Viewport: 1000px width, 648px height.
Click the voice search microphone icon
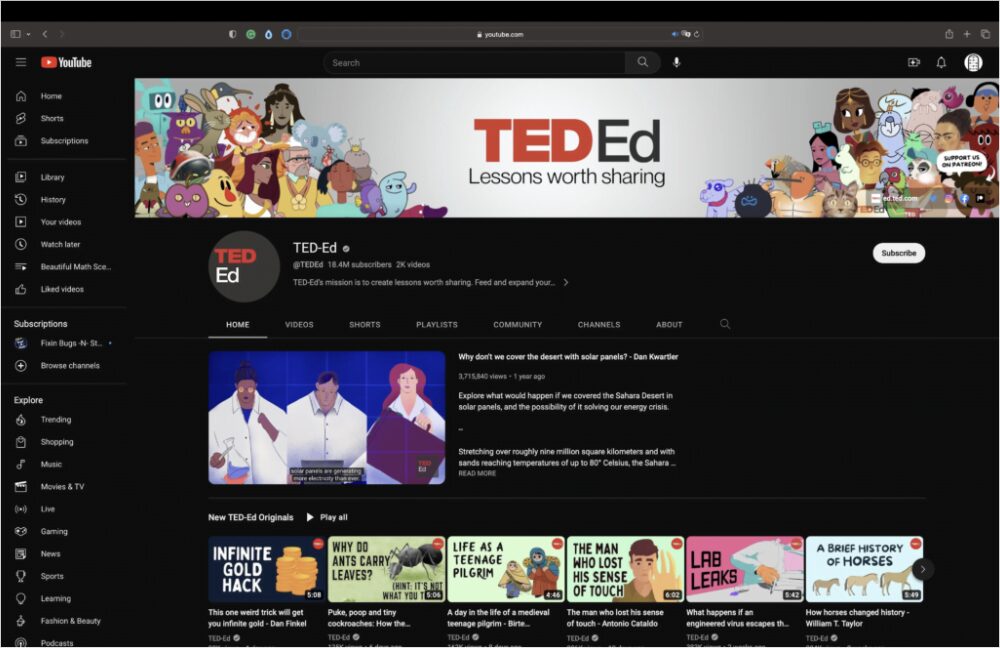677,62
